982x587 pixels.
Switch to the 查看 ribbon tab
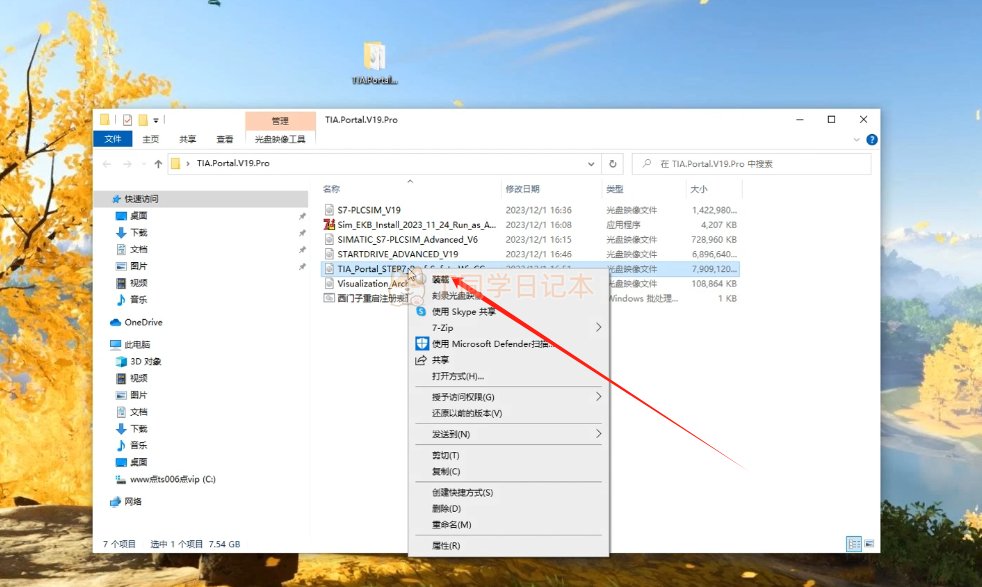(x=224, y=139)
